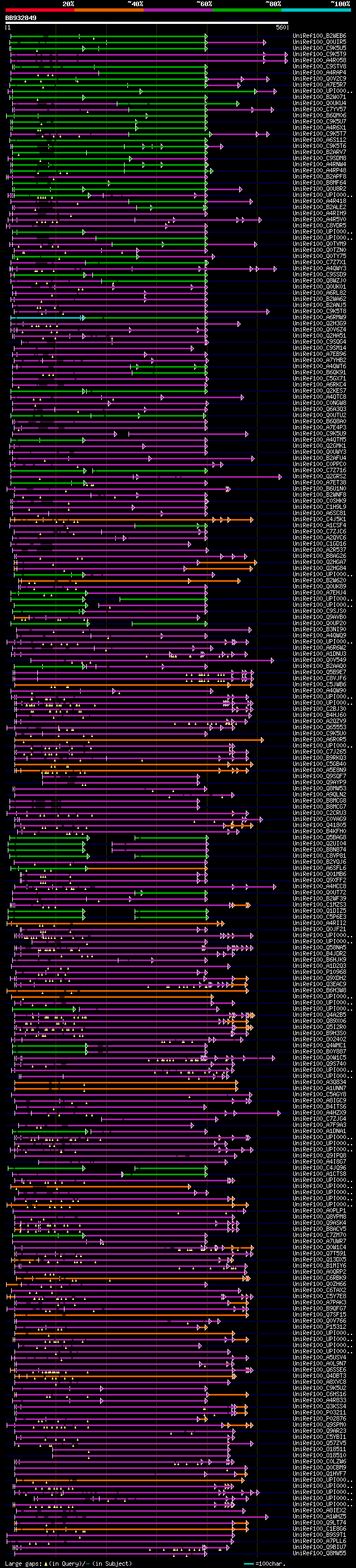The image size is (356, 1568).
Task: Select row label UniRef100_A4QWY3
Action: click(319, 269)
